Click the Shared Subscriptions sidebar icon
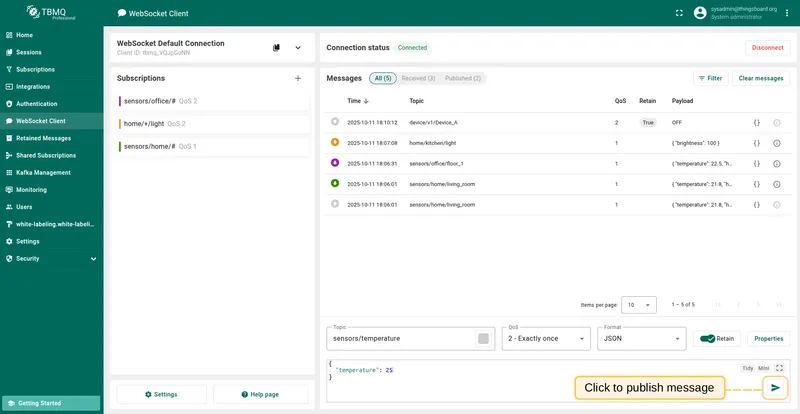The height and width of the screenshot is (414, 800). 9,155
